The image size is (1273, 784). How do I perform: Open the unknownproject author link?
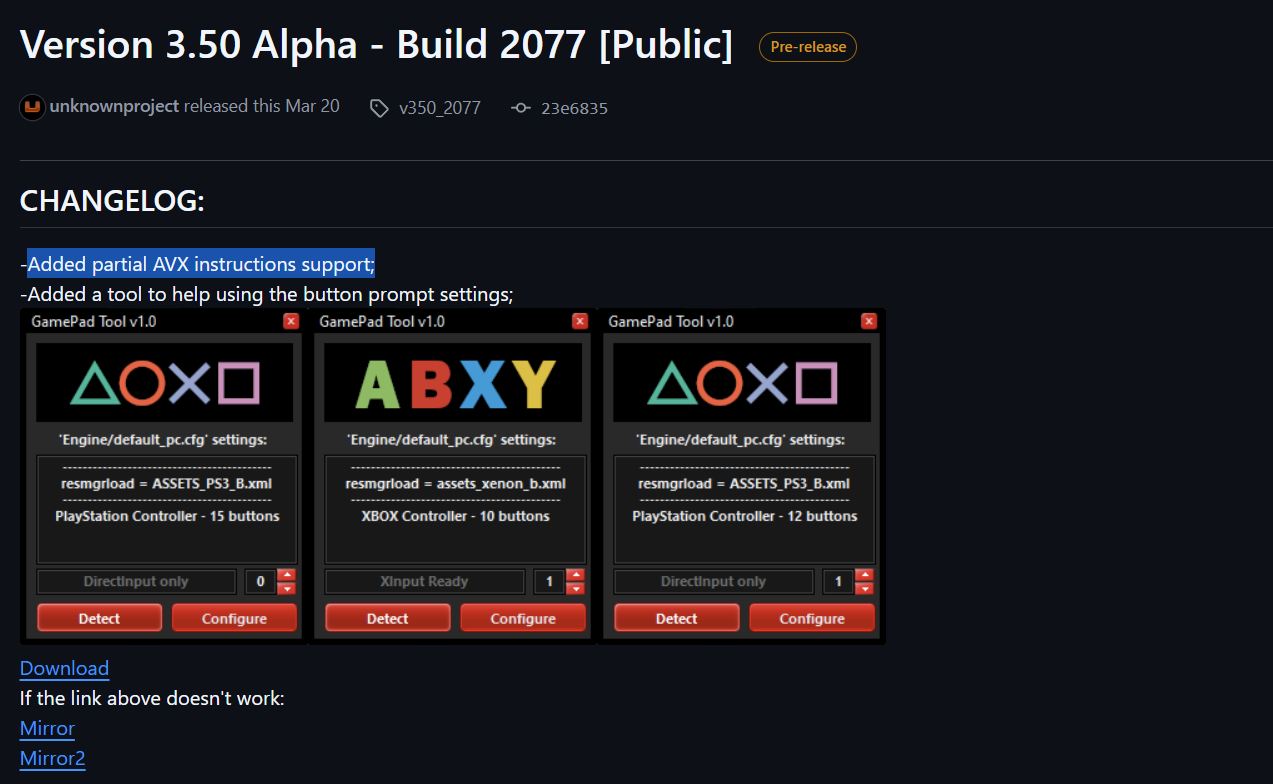pyautogui.click(x=114, y=106)
